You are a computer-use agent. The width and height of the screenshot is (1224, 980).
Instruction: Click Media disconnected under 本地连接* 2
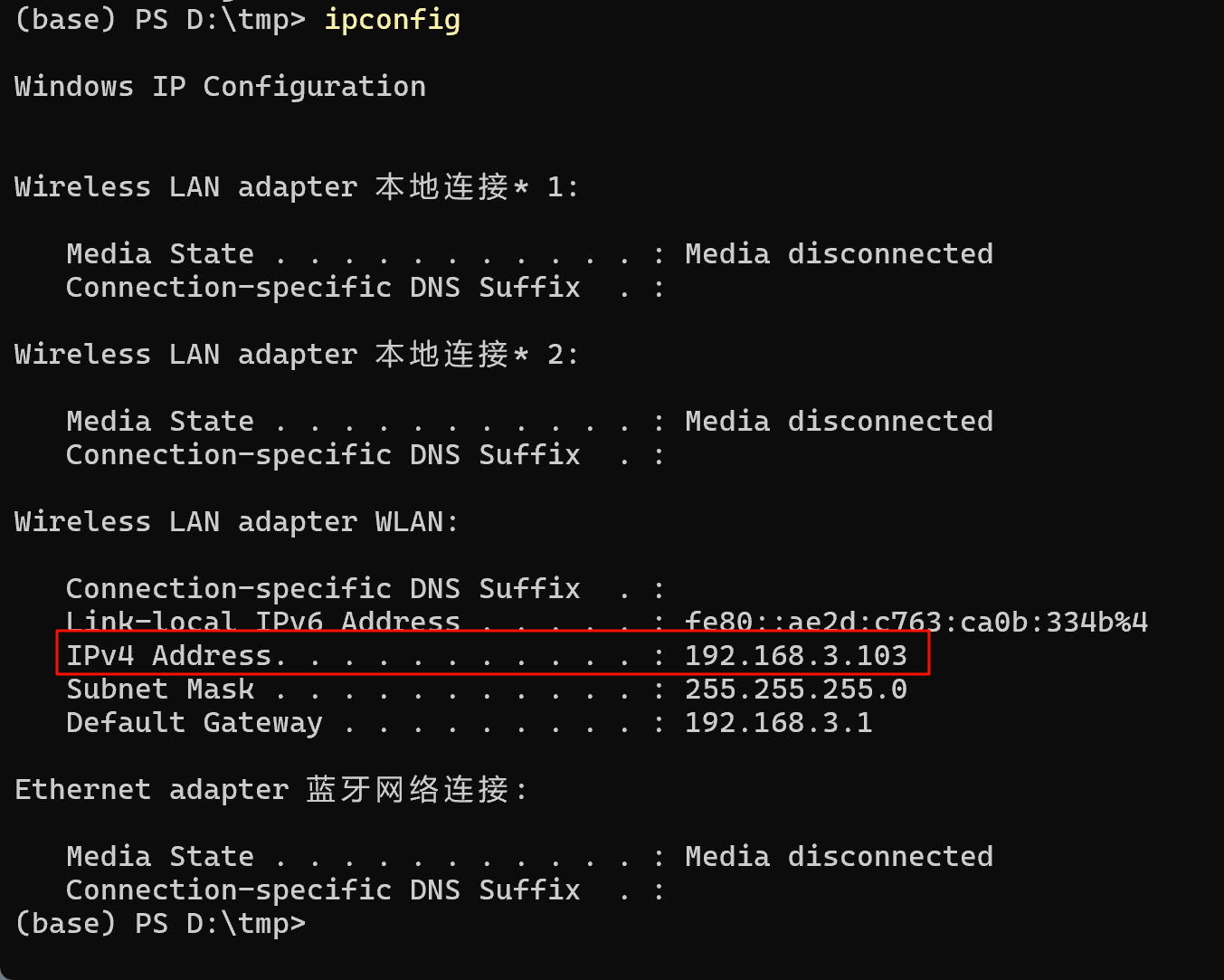point(839,422)
